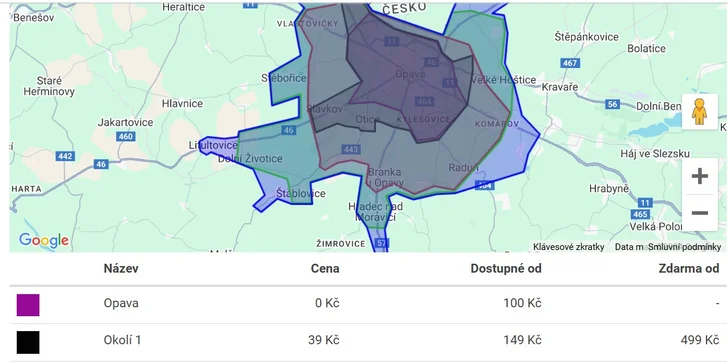Screen dimensions: 728x364
Task: Click Opava city label on map
Action: tap(410, 74)
